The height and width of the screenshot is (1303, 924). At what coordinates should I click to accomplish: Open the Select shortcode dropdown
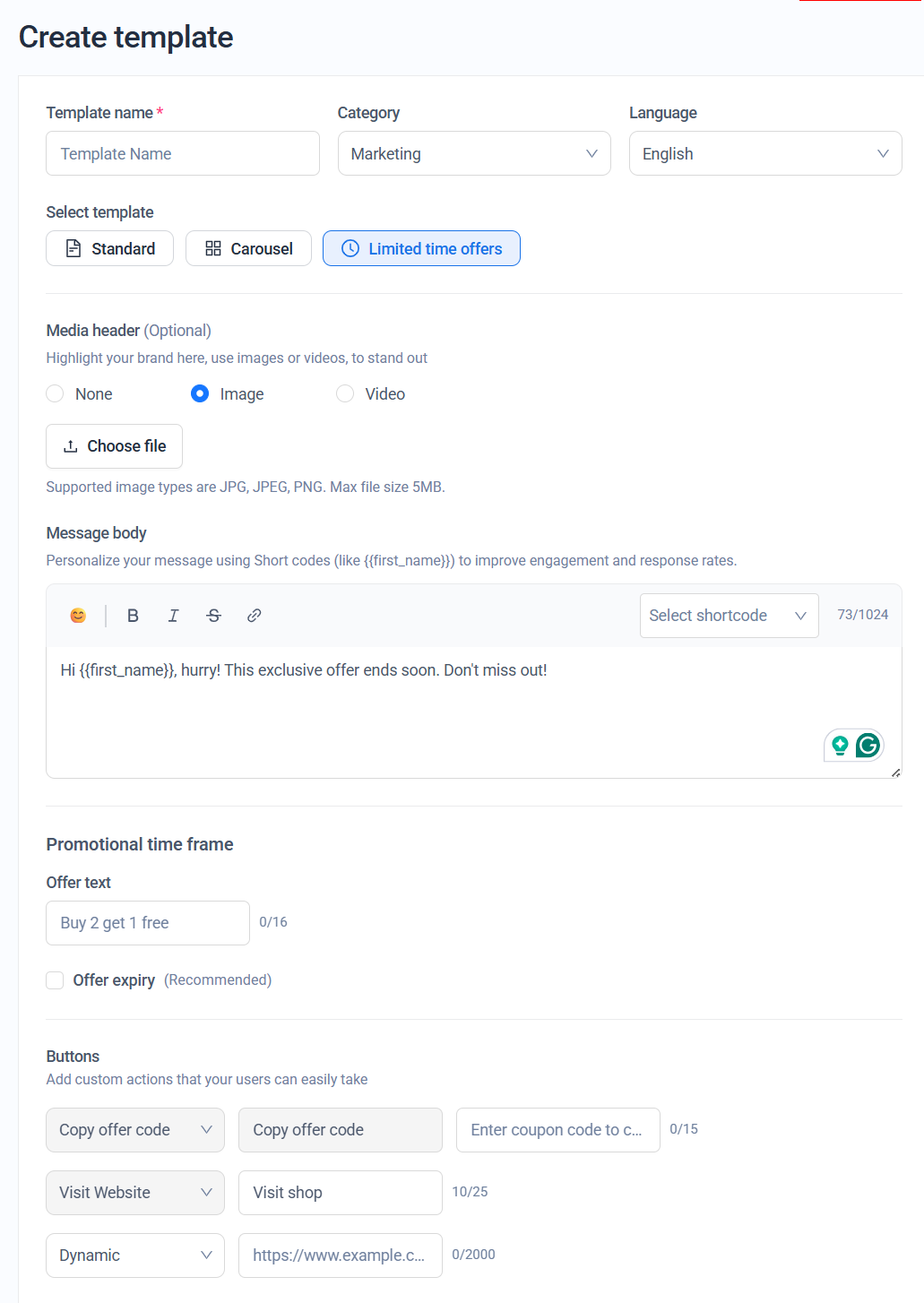729,616
